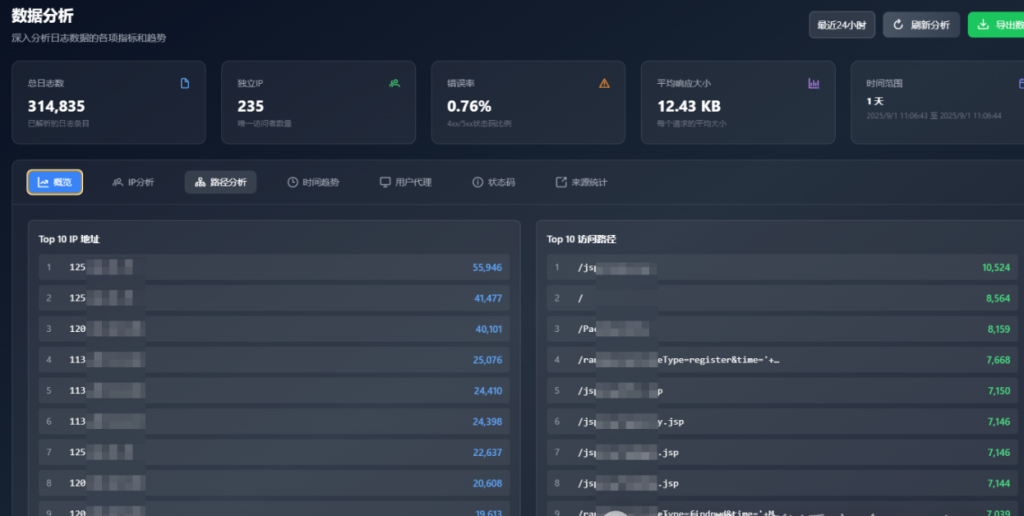Open the 来源统计 tab
The width and height of the screenshot is (1024, 516).
coord(581,182)
